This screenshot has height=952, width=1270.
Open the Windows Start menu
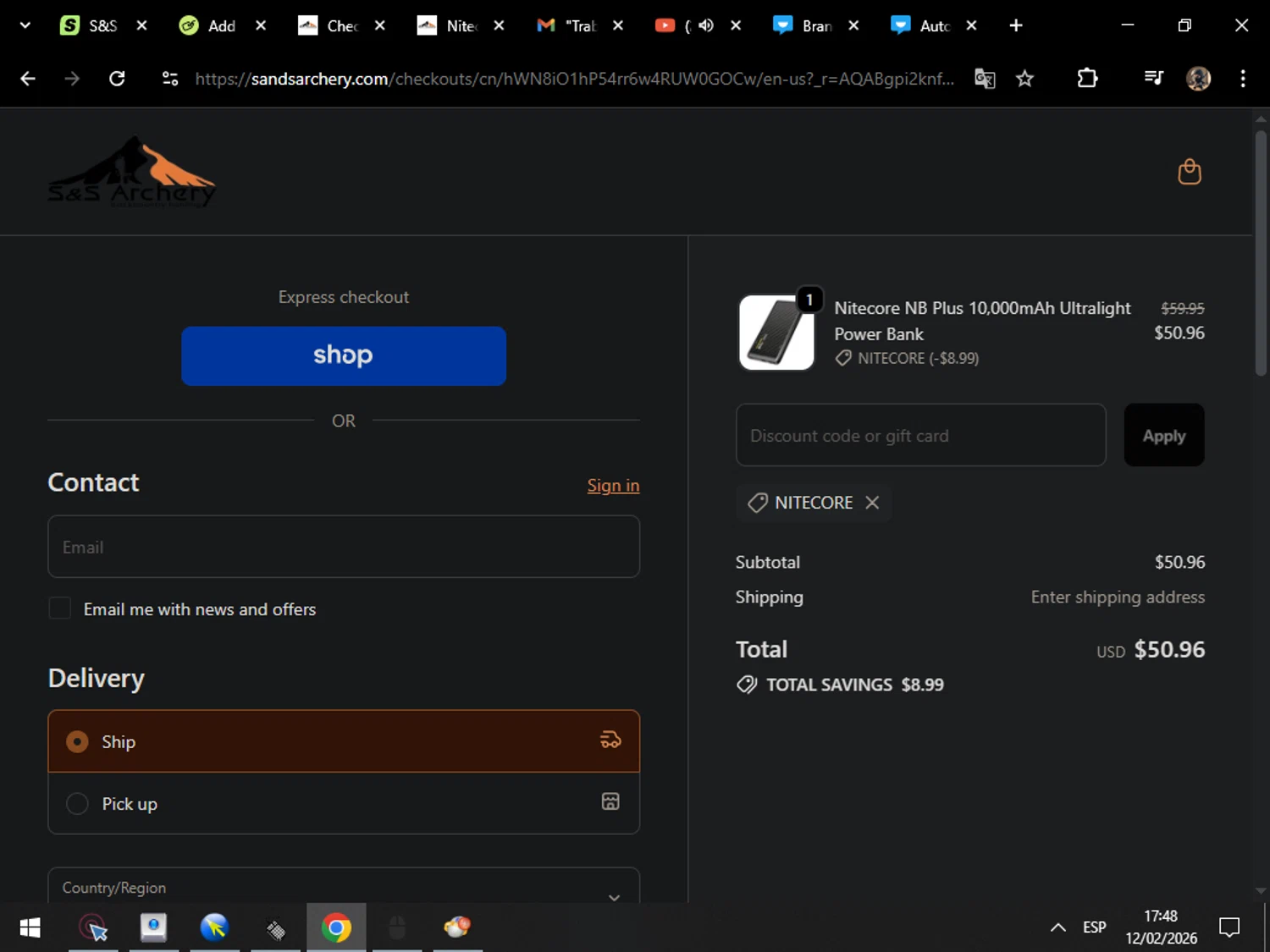(30, 928)
